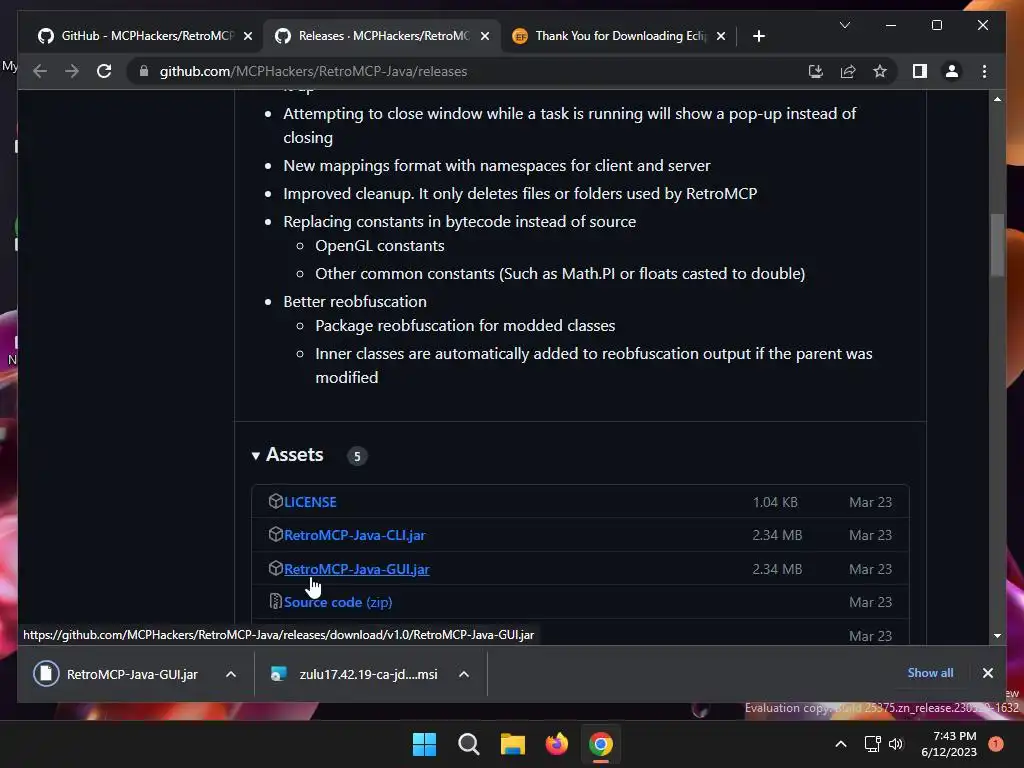Collapse the Assets section
Viewport: 1024px width, 768px height.
(287, 455)
